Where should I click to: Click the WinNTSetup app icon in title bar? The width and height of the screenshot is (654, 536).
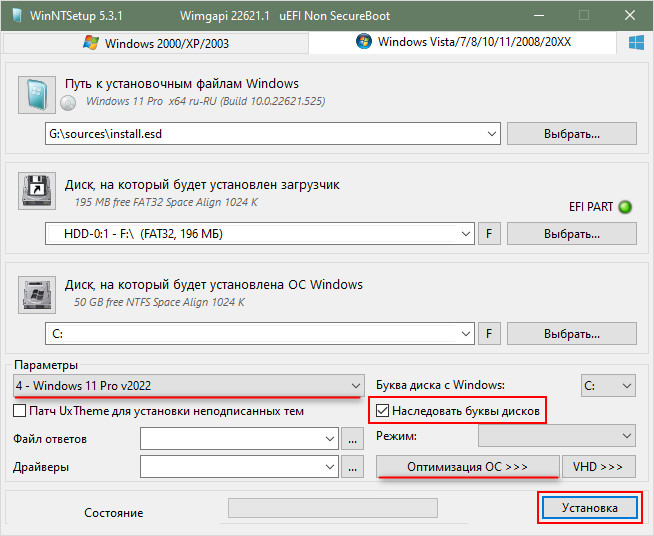(x=17, y=16)
